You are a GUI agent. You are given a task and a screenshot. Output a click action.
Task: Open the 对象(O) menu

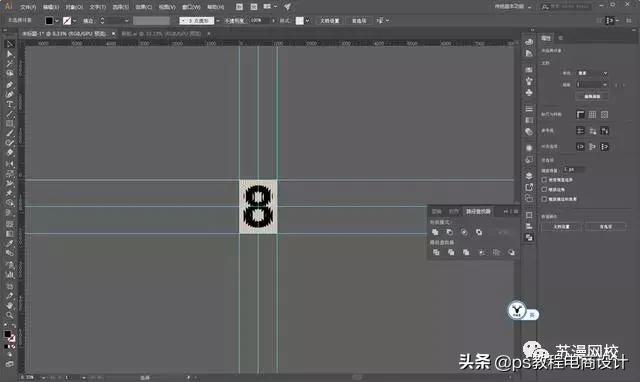(x=74, y=7)
